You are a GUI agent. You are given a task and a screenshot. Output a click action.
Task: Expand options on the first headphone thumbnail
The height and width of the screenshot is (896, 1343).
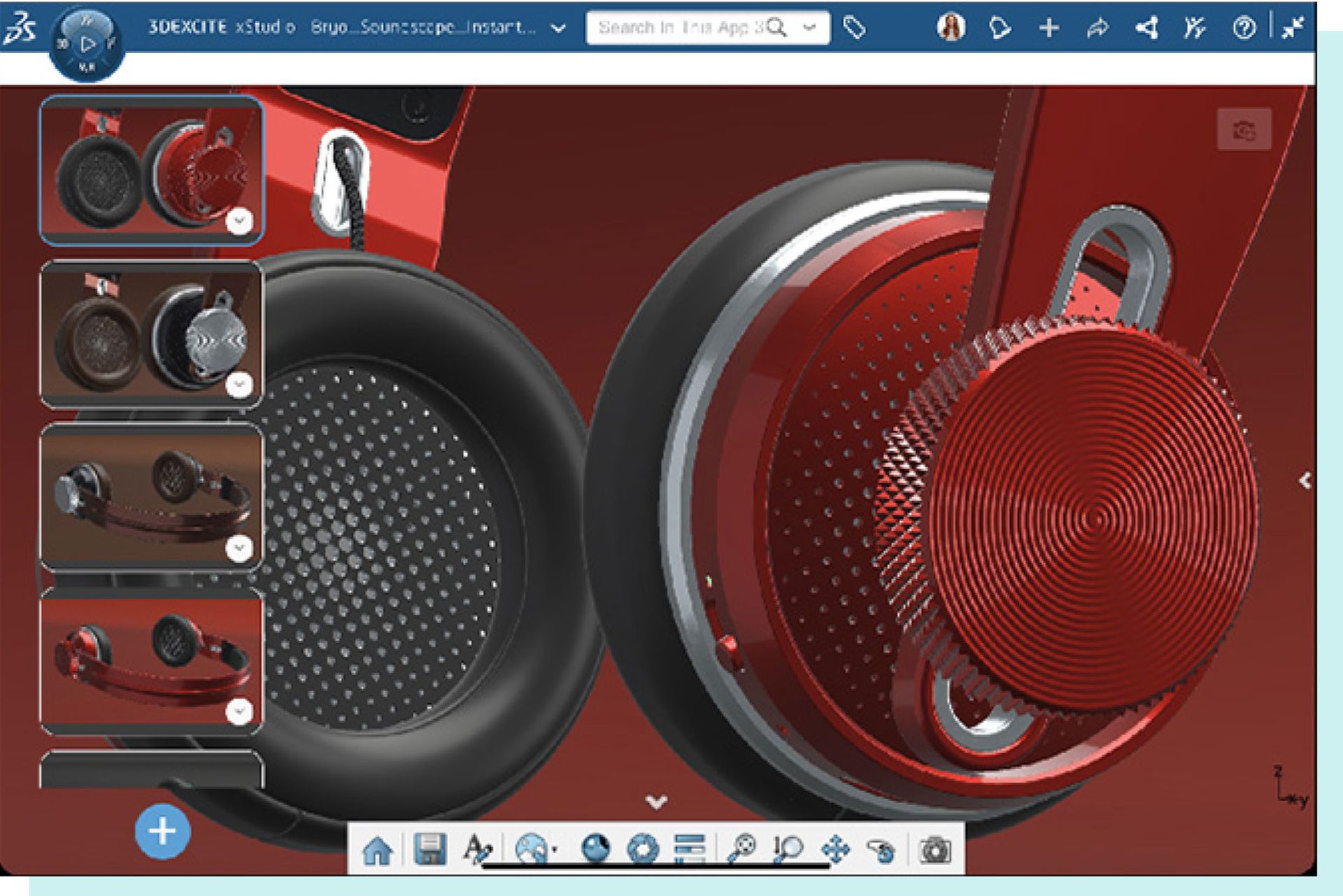pos(239,221)
